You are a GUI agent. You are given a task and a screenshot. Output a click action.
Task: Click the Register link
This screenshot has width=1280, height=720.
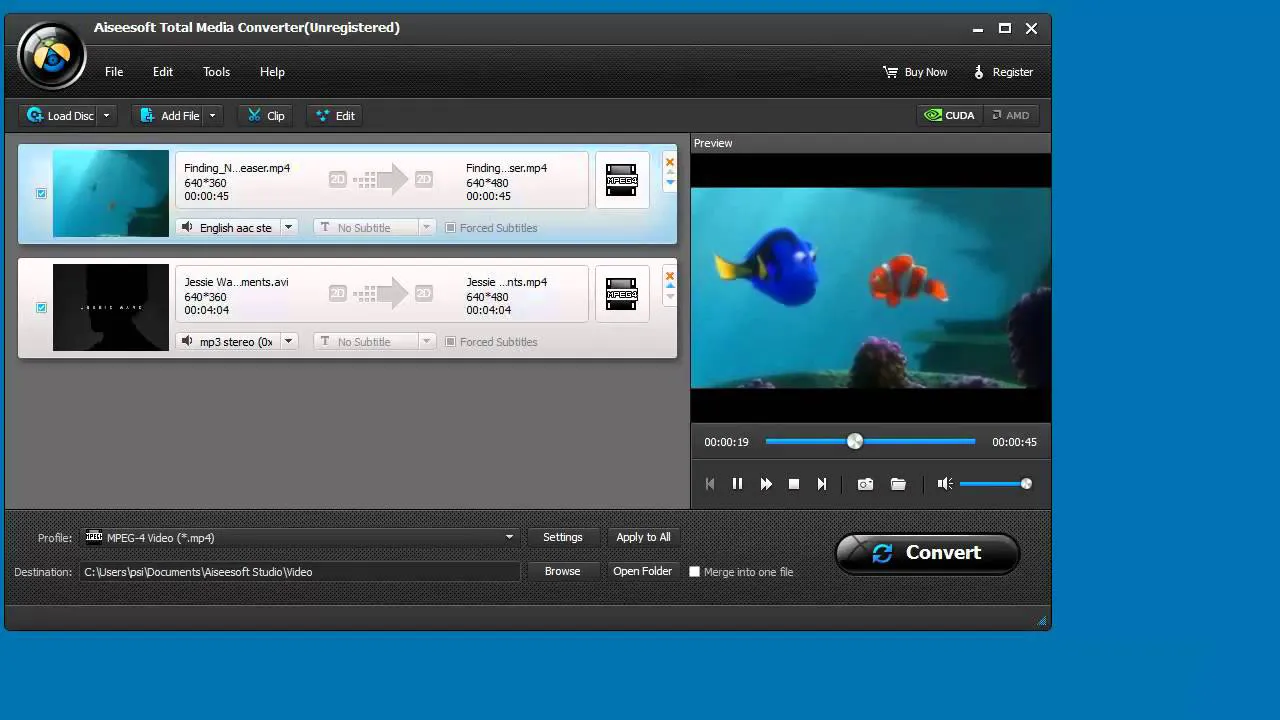click(x=1003, y=72)
